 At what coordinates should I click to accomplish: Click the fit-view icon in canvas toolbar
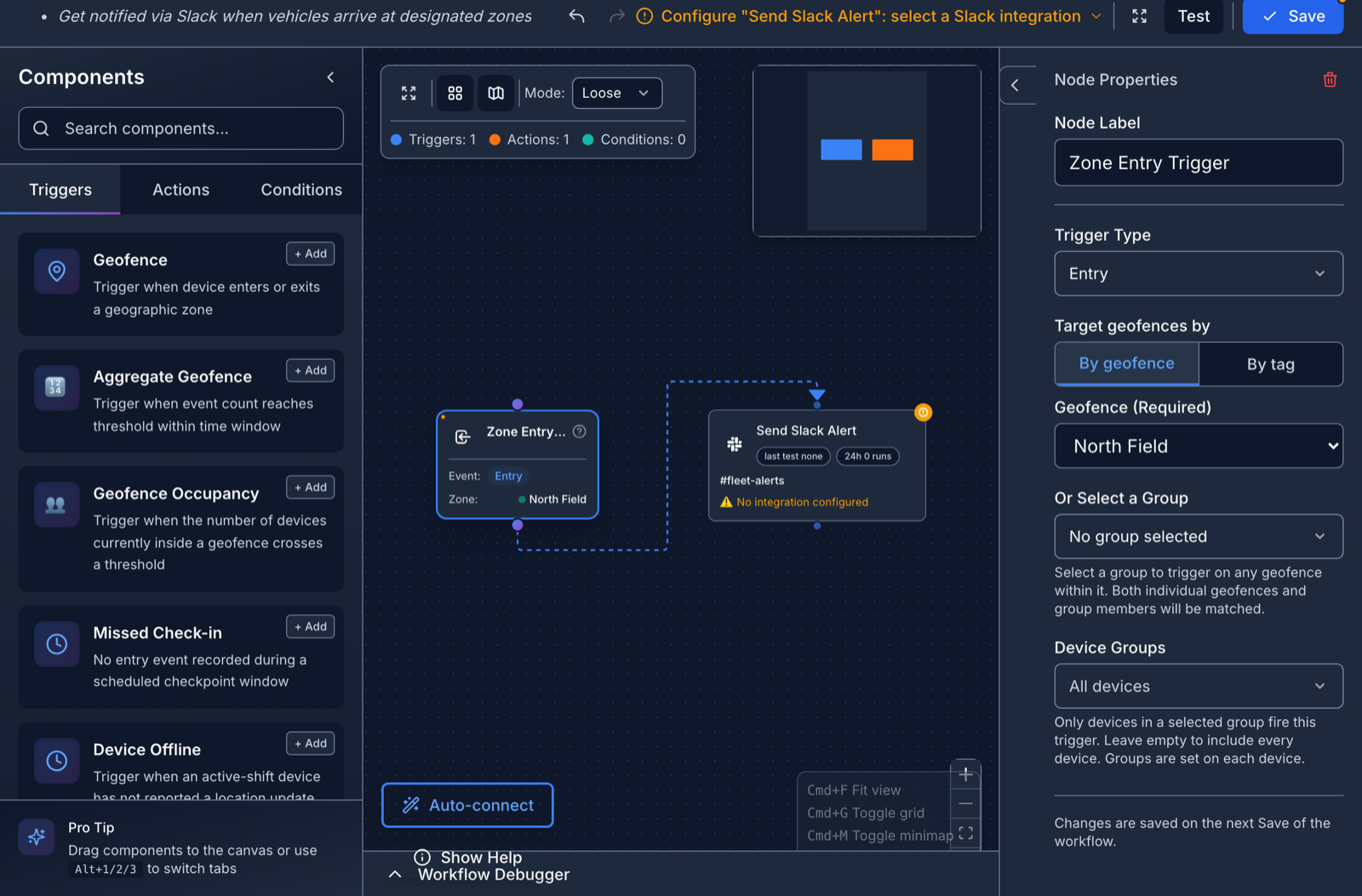(409, 93)
